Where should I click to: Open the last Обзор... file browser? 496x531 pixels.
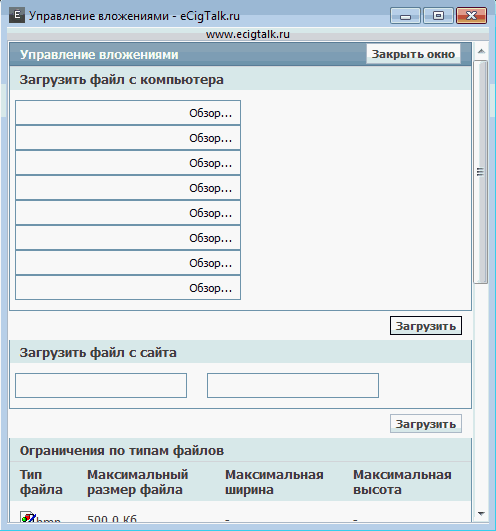tap(210, 288)
